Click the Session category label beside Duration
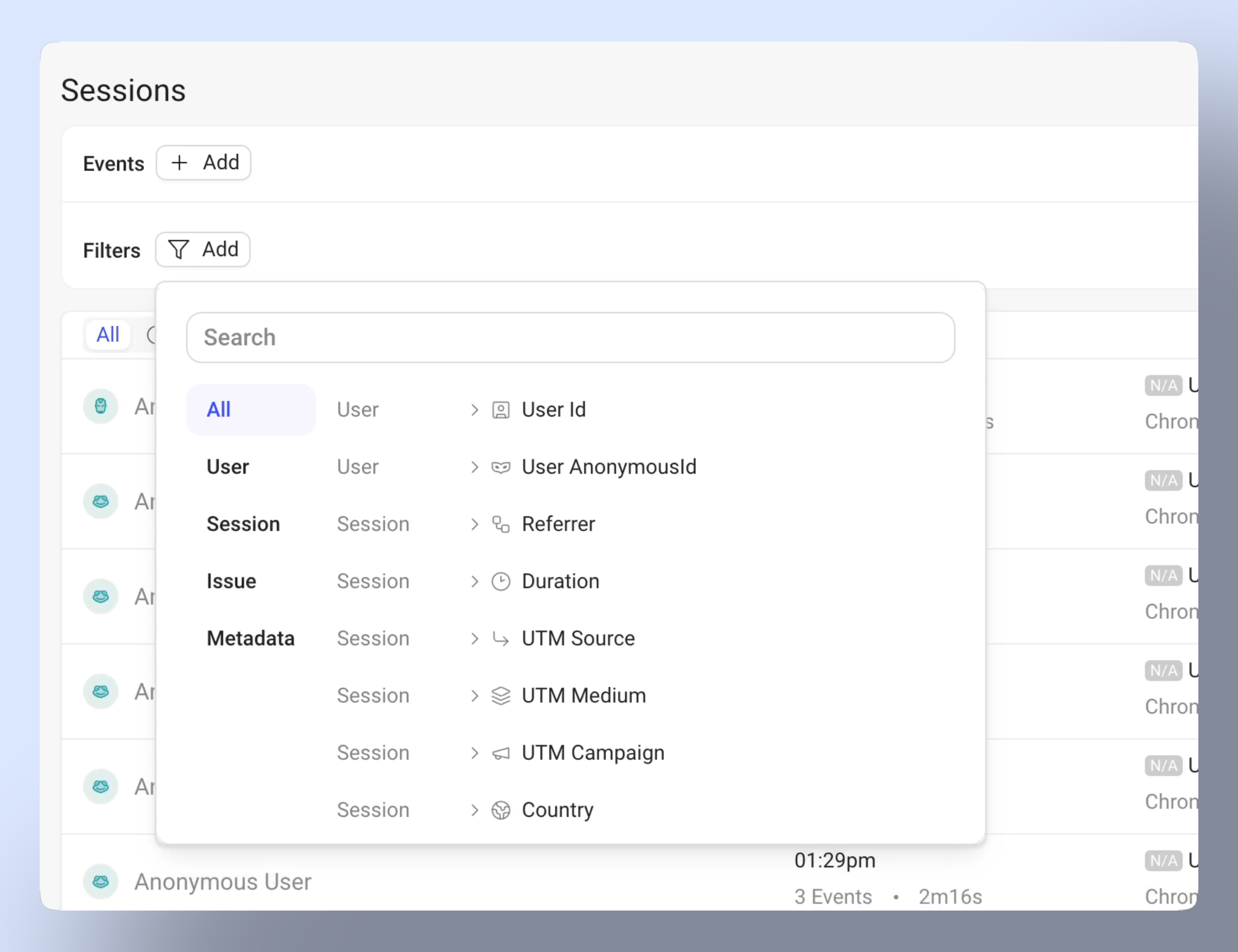 [373, 581]
